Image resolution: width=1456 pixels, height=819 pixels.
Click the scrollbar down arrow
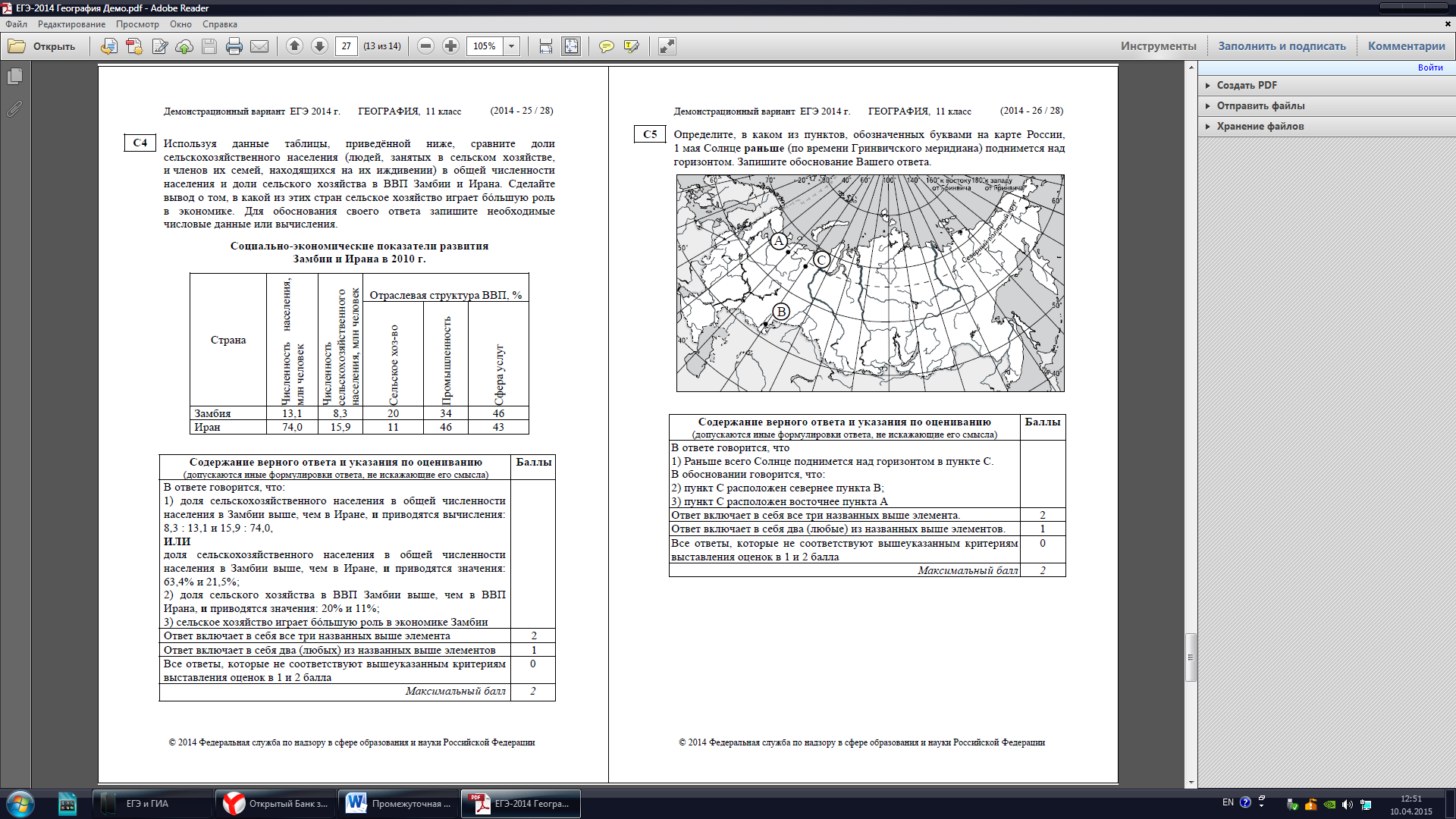coord(1191,783)
